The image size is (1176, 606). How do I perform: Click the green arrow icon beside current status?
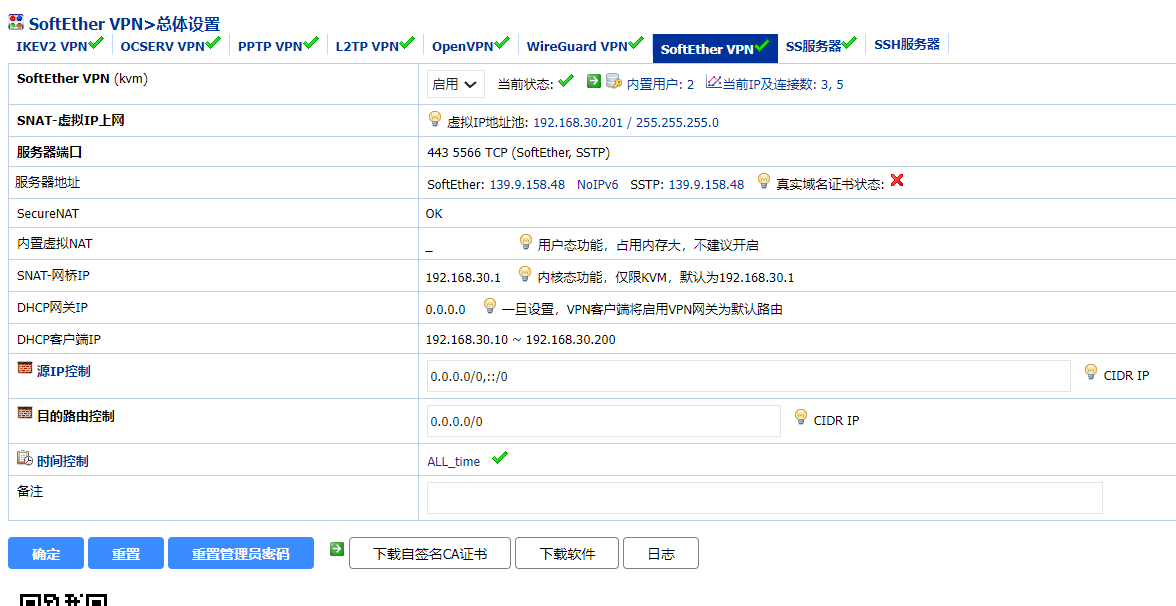594,81
